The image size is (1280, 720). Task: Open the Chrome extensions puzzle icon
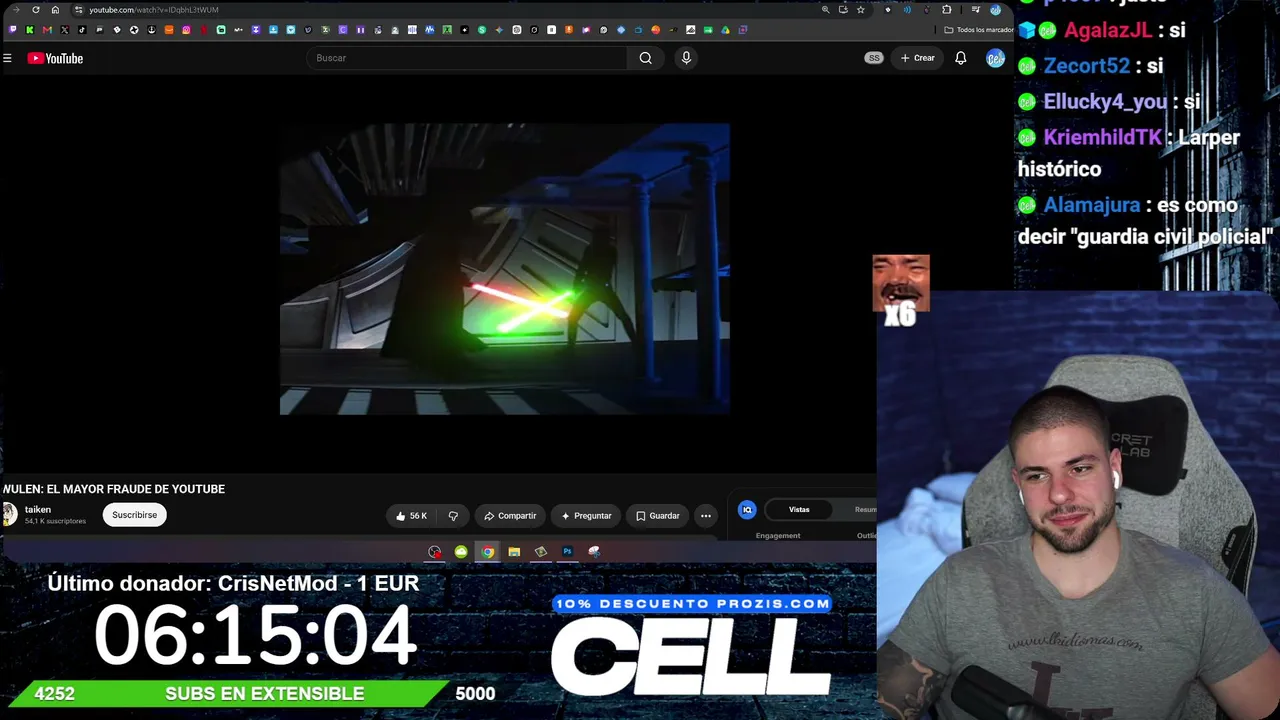947,10
